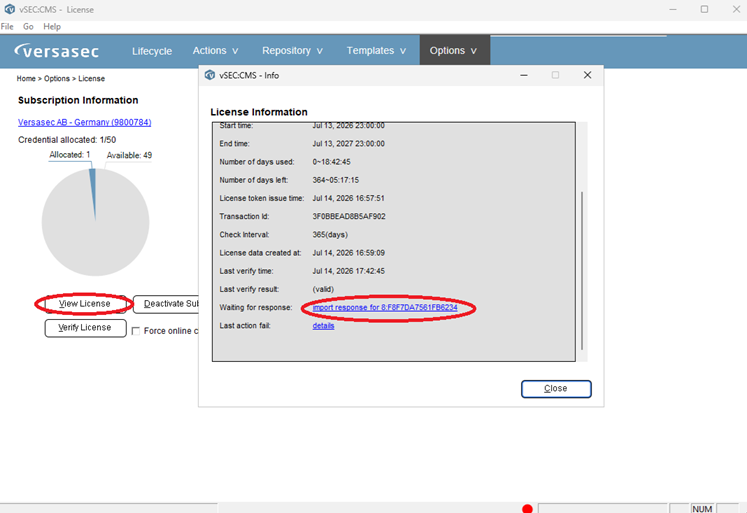Click the Allocated: 1 chart label
Screen dimensions: 747x513
click(x=70, y=155)
